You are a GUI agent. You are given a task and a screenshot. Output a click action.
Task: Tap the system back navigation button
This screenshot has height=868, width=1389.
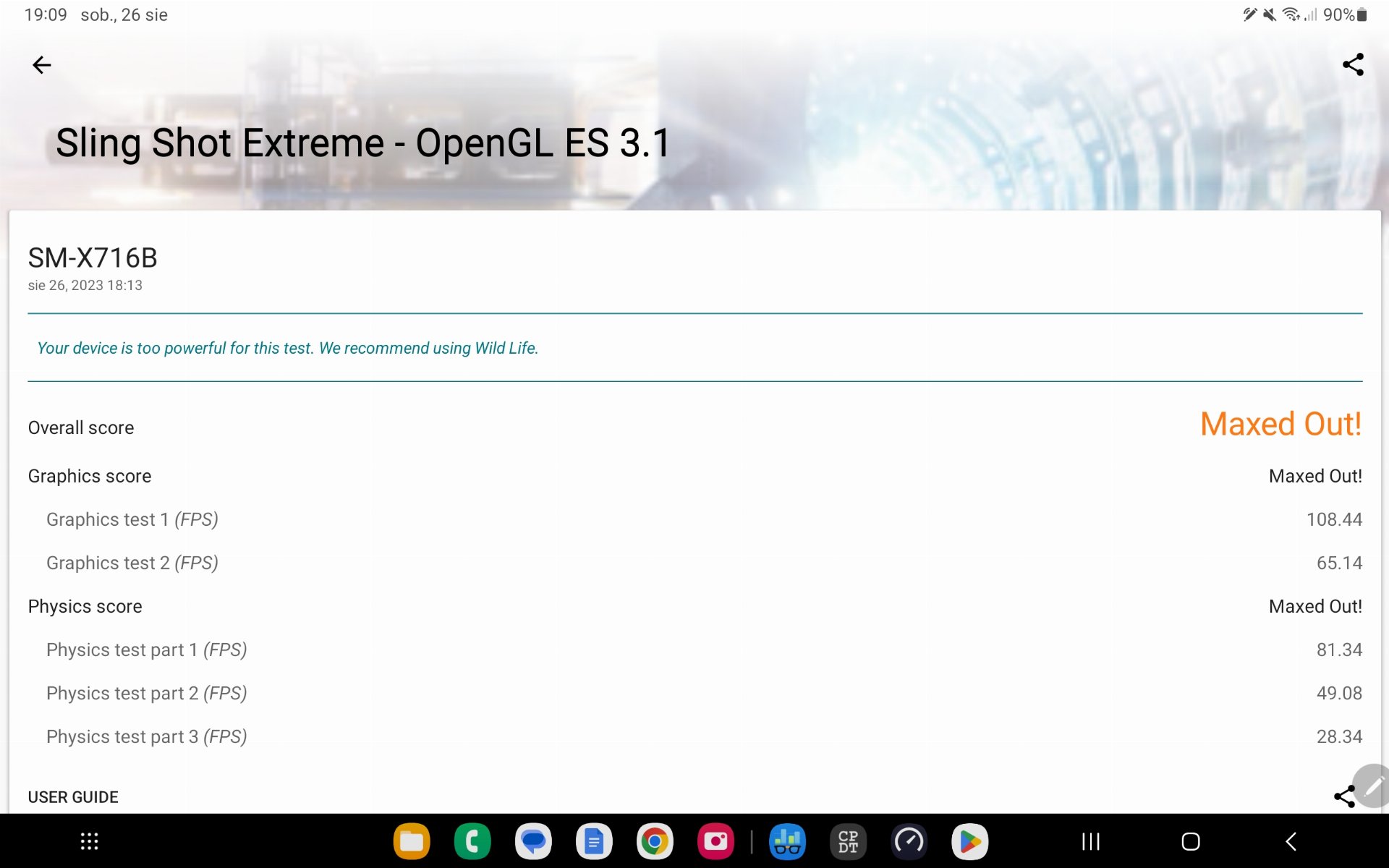click(1291, 841)
